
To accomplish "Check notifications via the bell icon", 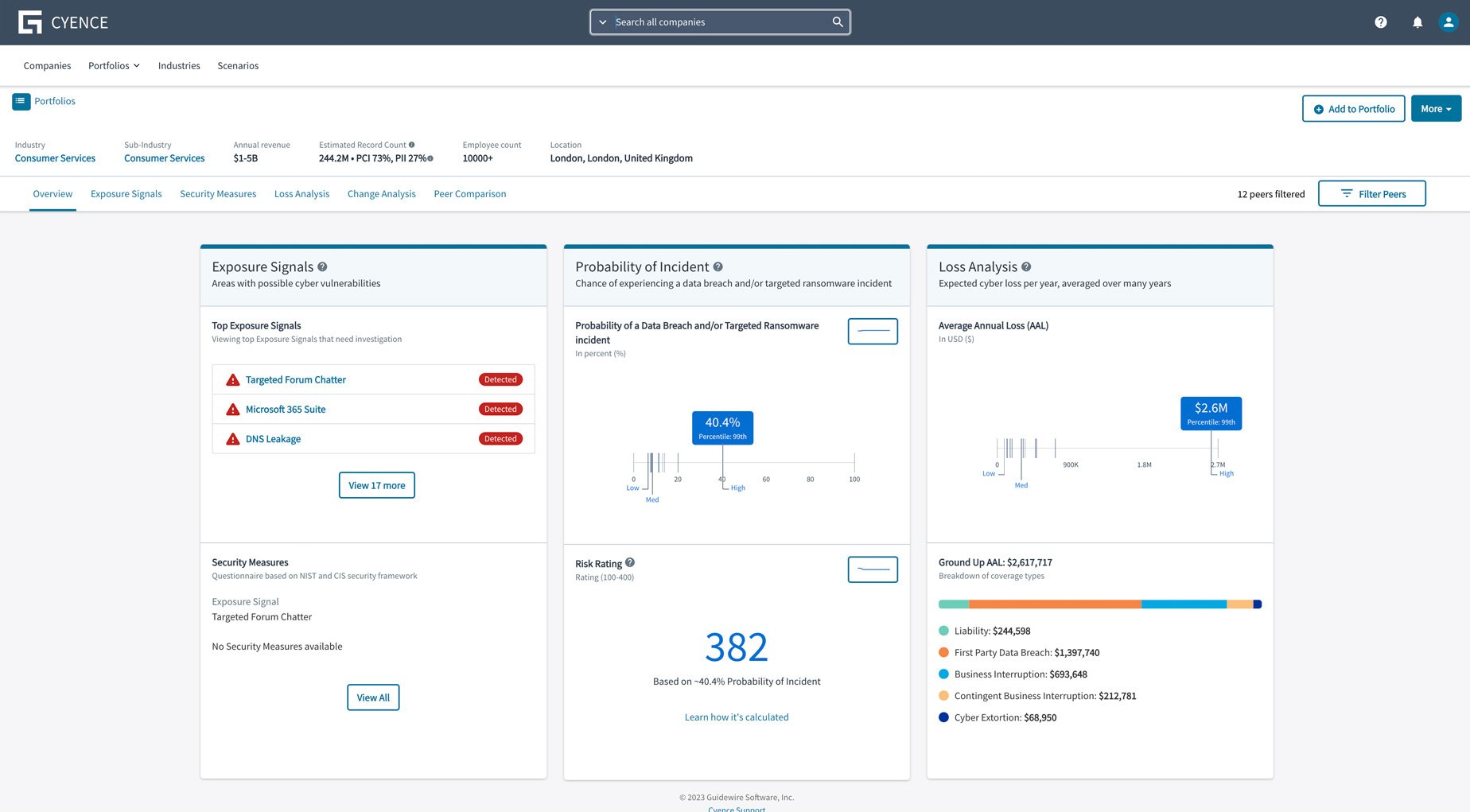I will click(x=1417, y=22).
